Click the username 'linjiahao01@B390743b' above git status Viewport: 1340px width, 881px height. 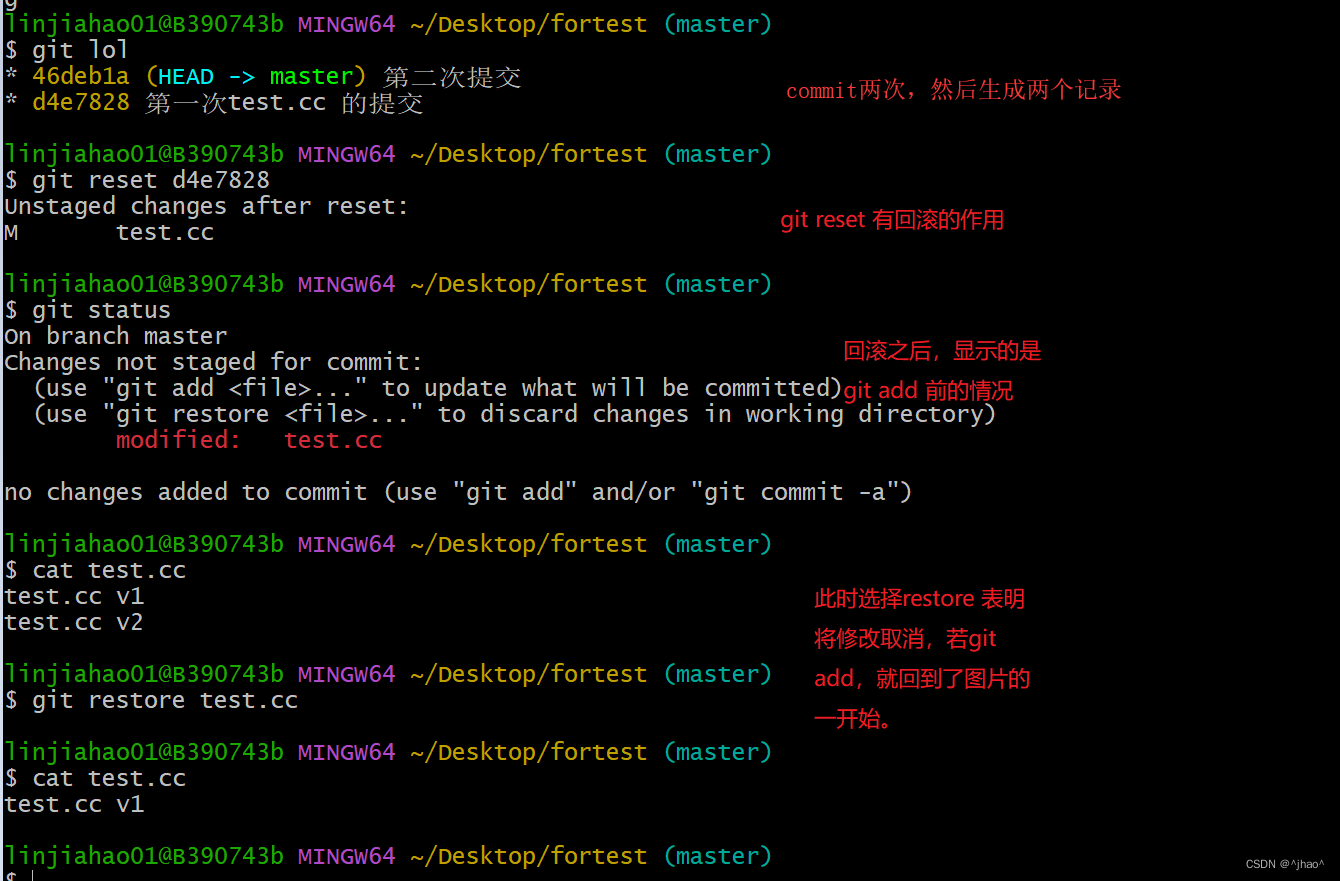tap(144, 284)
